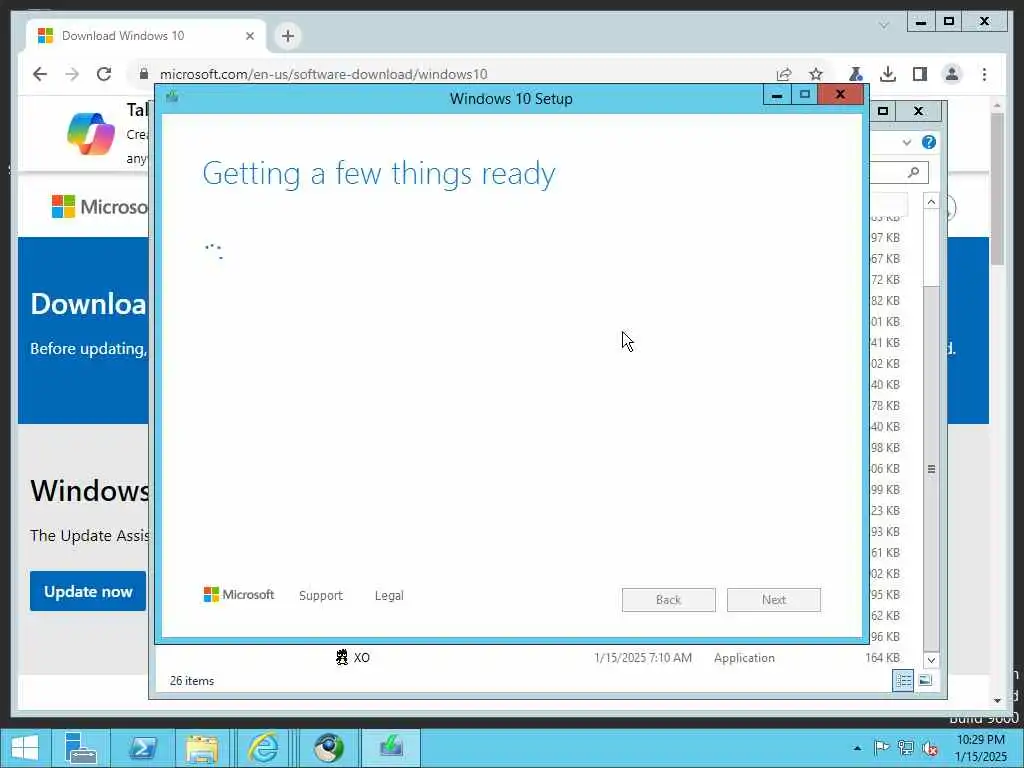Go back in the Chrome browser

pyautogui.click(x=40, y=74)
